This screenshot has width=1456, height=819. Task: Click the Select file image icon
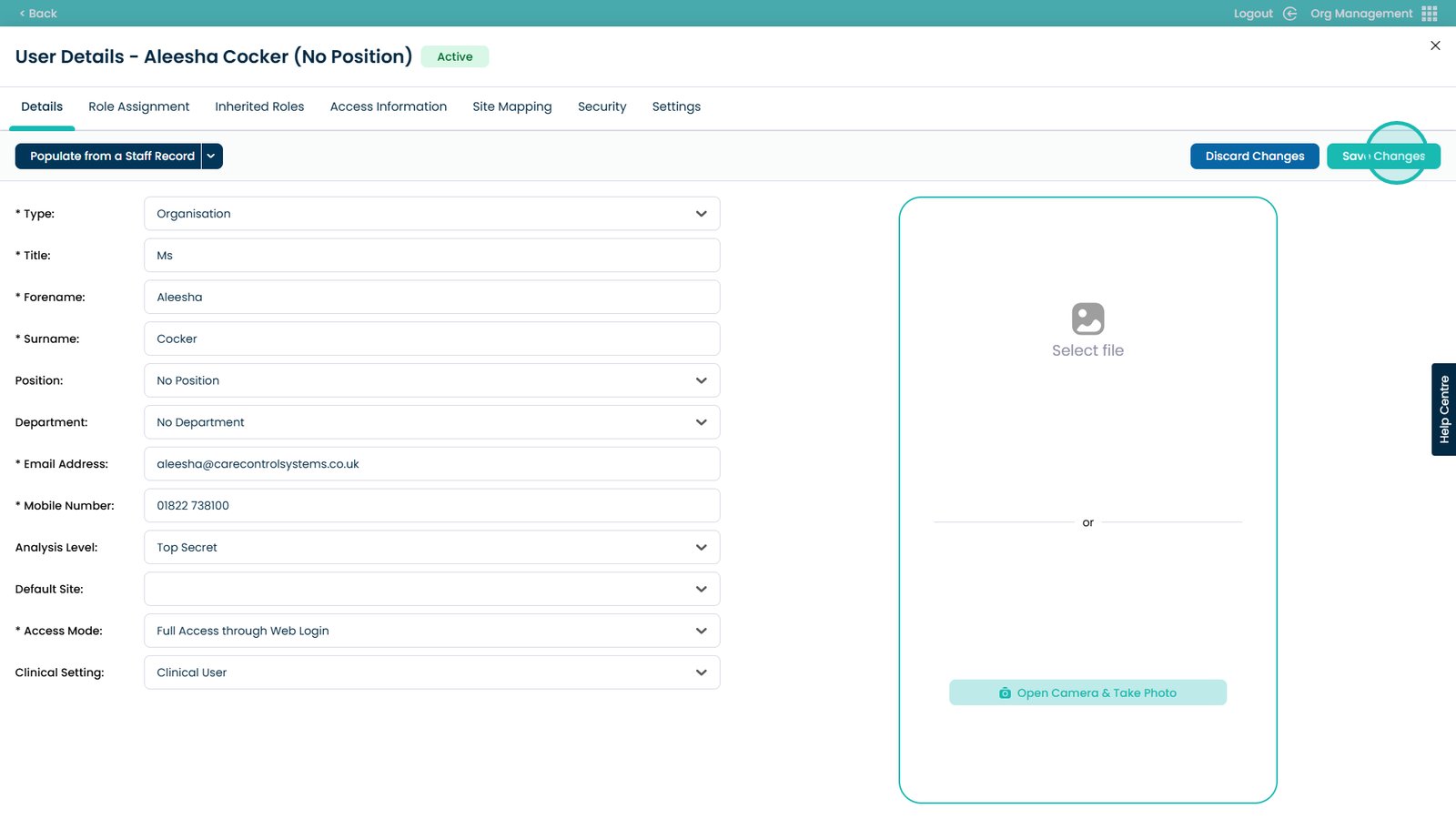pyautogui.click(x=1087, y=319)
